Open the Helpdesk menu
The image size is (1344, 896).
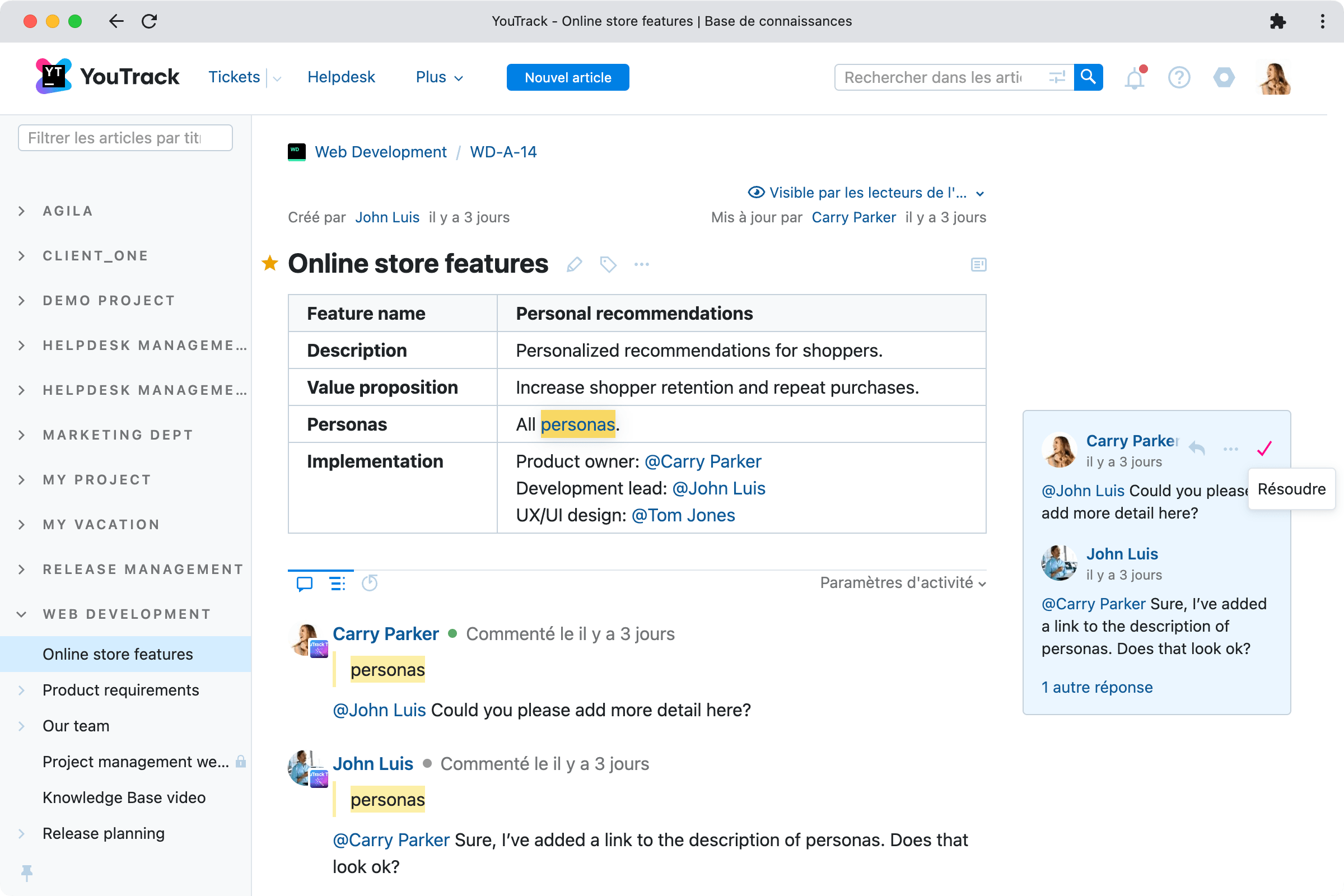[341, 77]
